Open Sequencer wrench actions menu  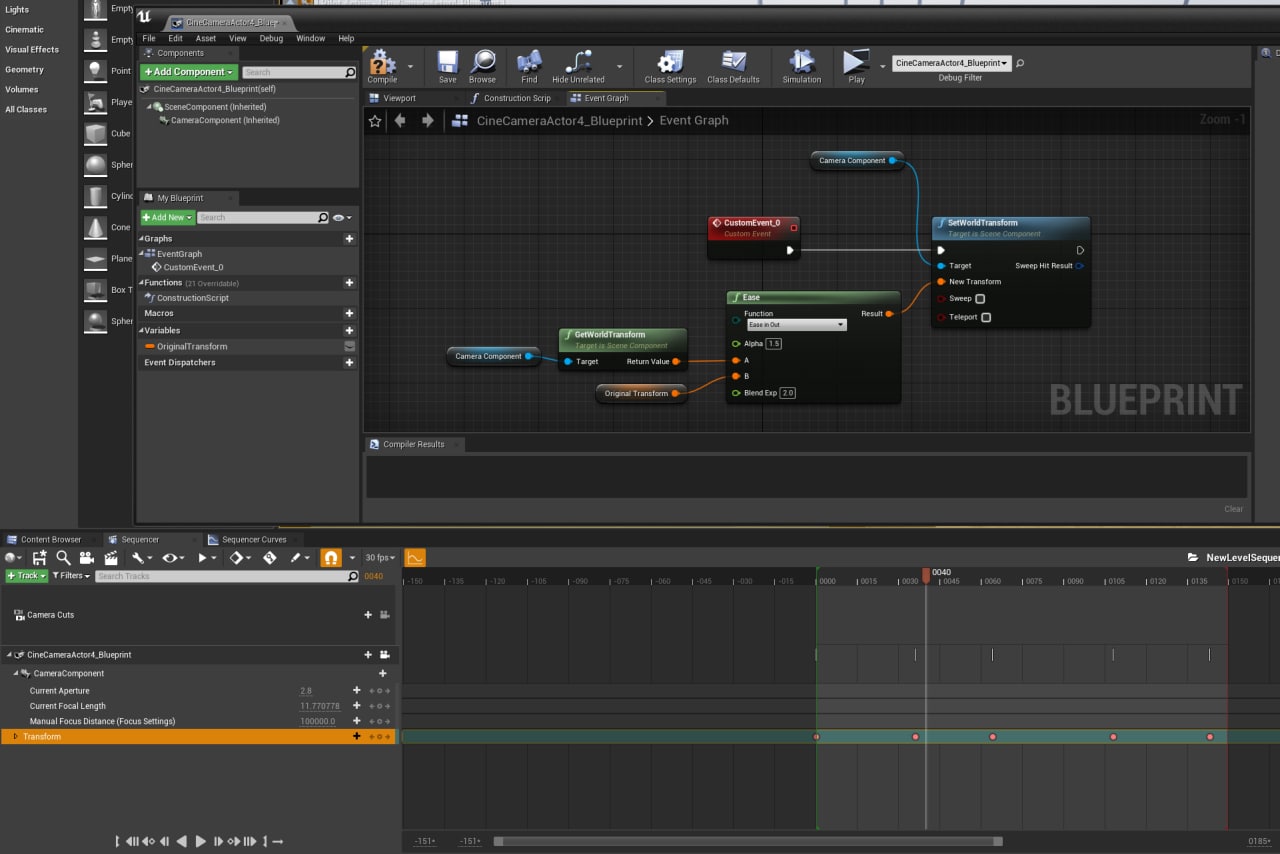(141, 558)
